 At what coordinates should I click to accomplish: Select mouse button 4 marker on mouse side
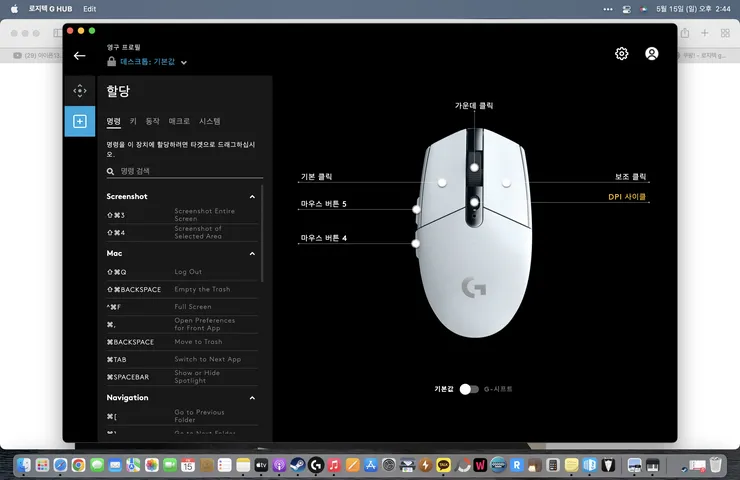(x=415, y=244)
